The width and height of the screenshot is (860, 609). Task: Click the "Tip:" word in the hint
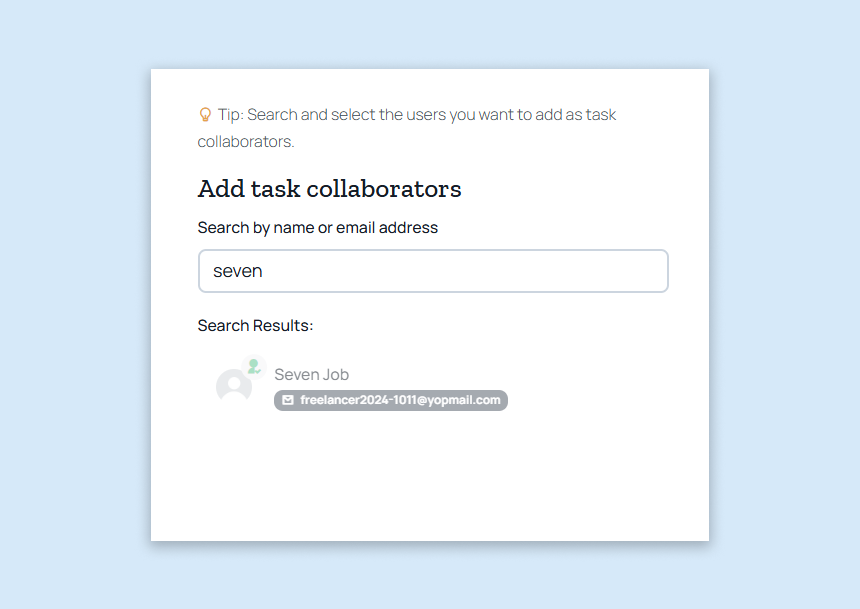coord(230,115)
